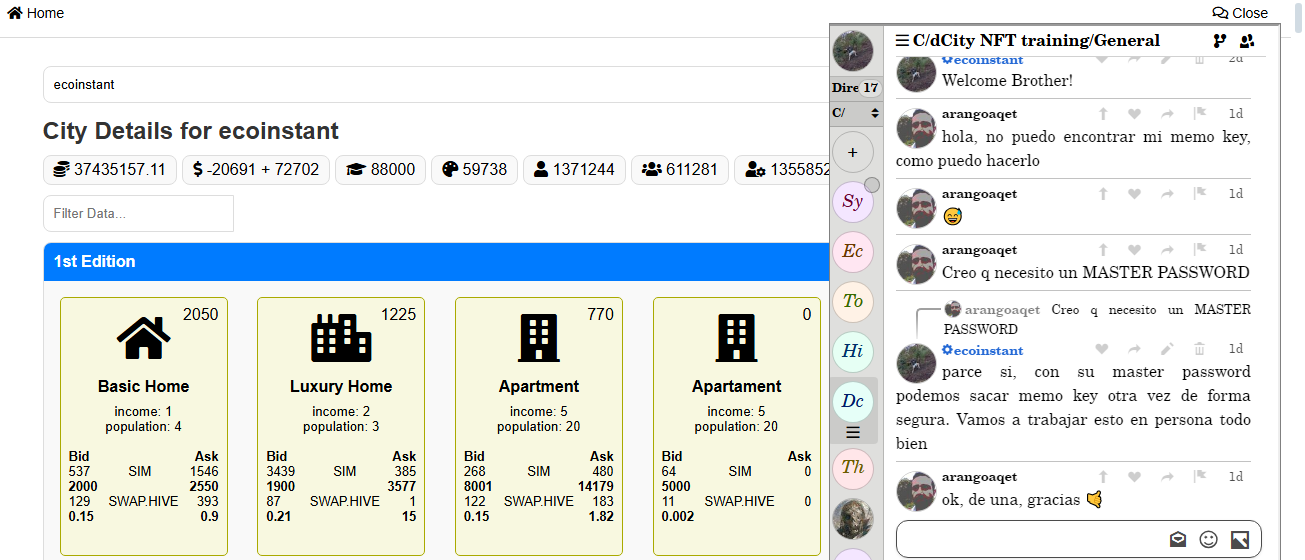Like the 'ok, de una, gracias' message

coord(1134,477)
